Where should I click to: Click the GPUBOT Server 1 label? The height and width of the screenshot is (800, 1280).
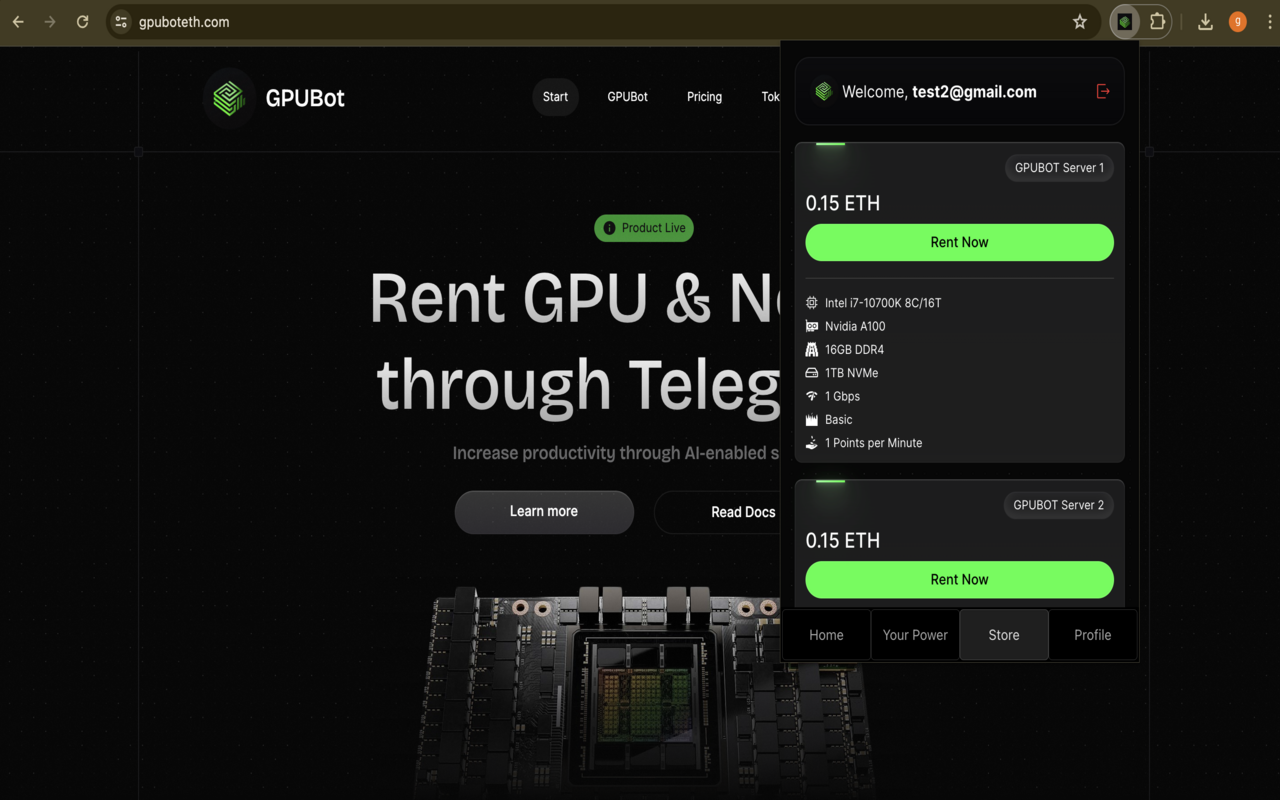coord(1059,168)
